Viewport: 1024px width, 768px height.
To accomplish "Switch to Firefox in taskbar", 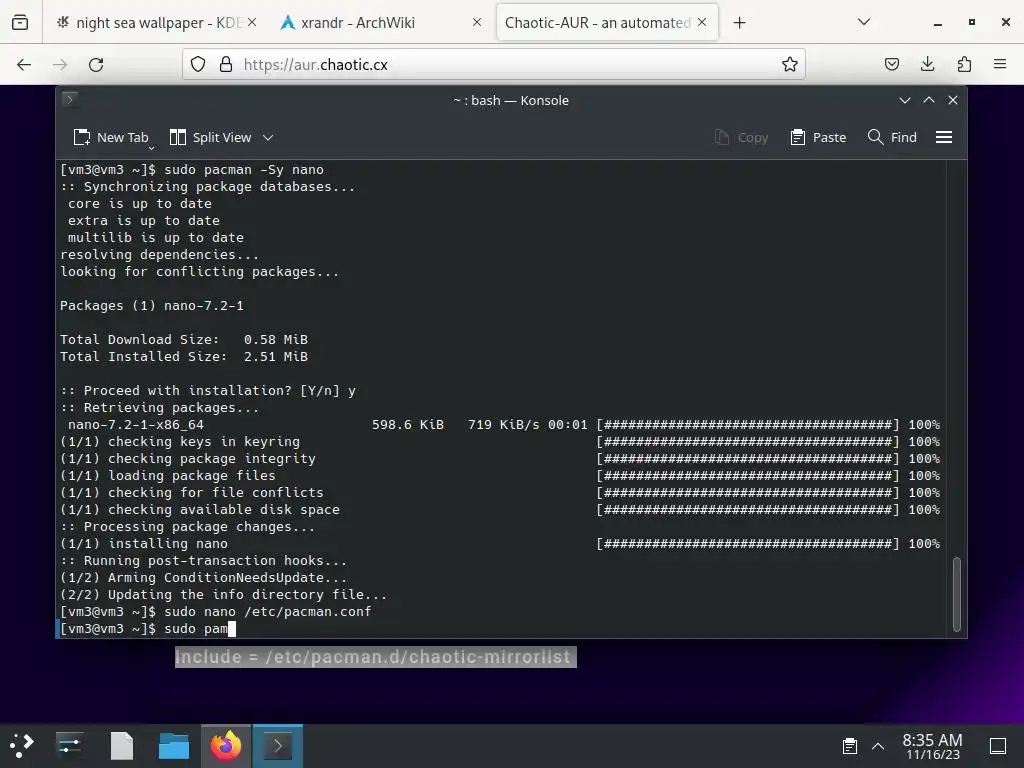I will click(x=226, y=745).
